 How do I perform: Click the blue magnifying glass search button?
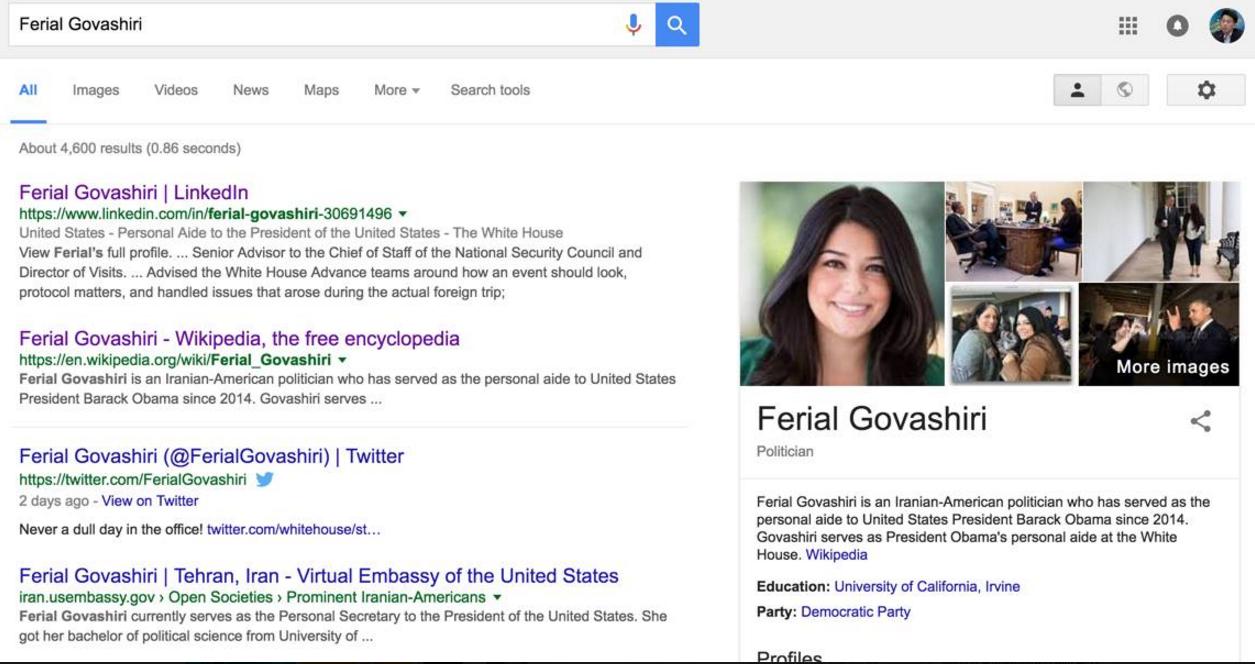pos(677,25)
